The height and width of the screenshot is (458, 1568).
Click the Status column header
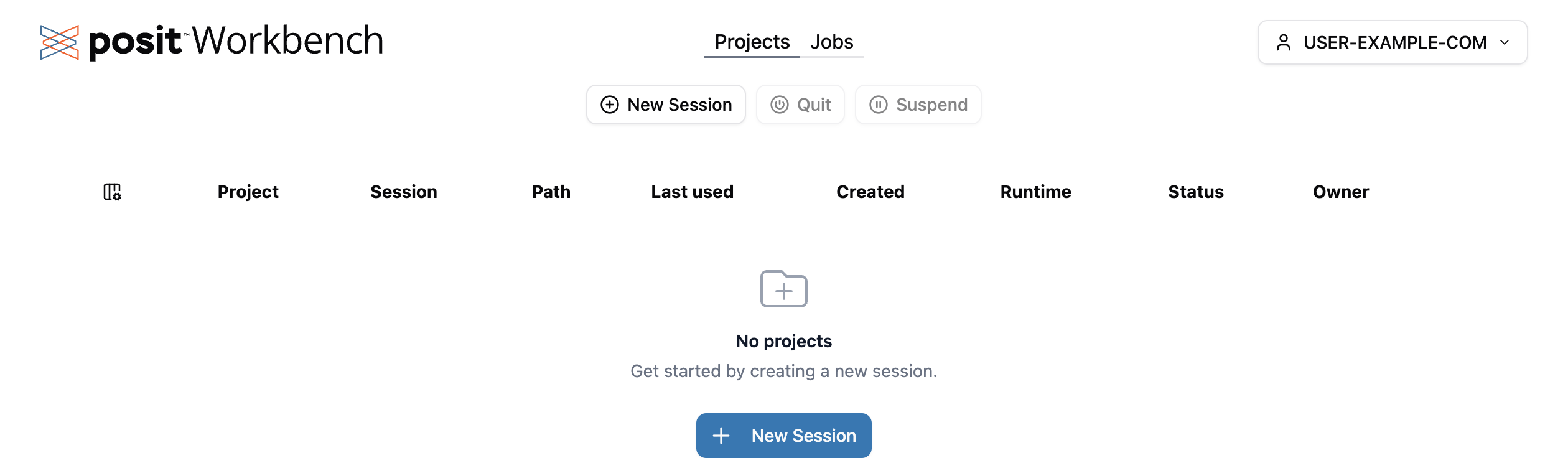(x=1195, y=192)
